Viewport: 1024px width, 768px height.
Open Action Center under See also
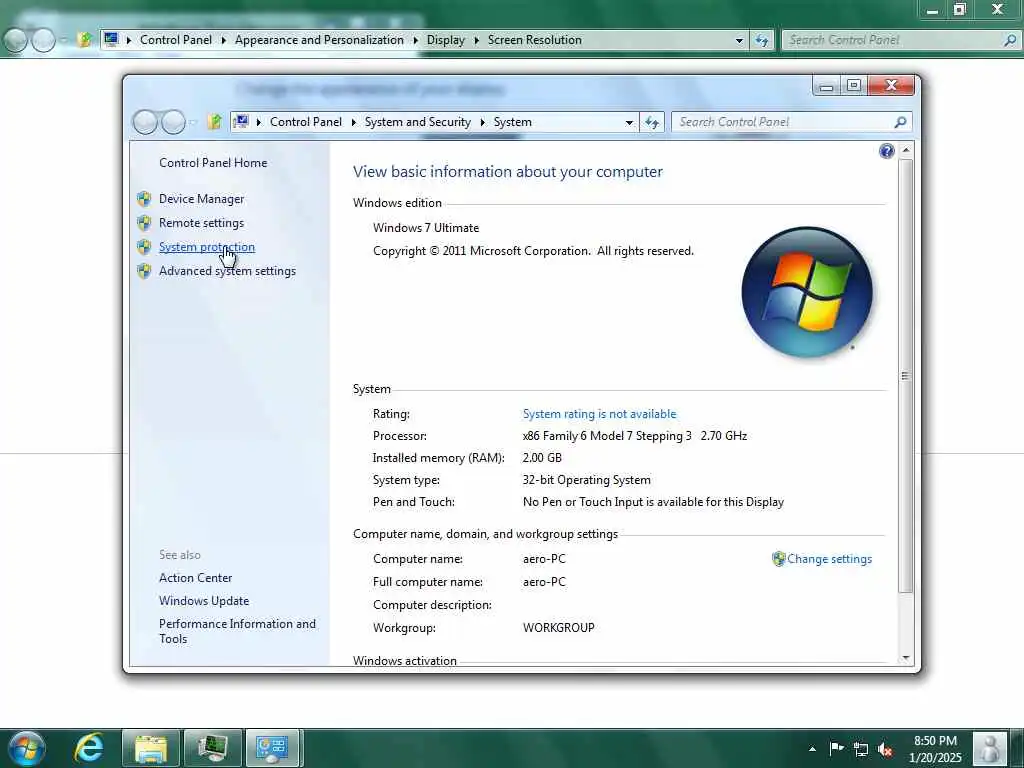click(x=195, y=578)
